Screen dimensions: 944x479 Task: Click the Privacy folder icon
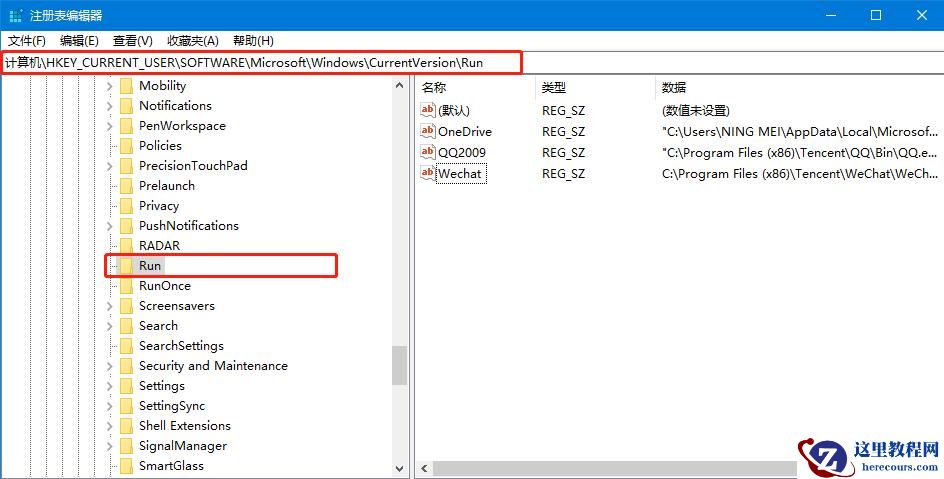(126, 206)
